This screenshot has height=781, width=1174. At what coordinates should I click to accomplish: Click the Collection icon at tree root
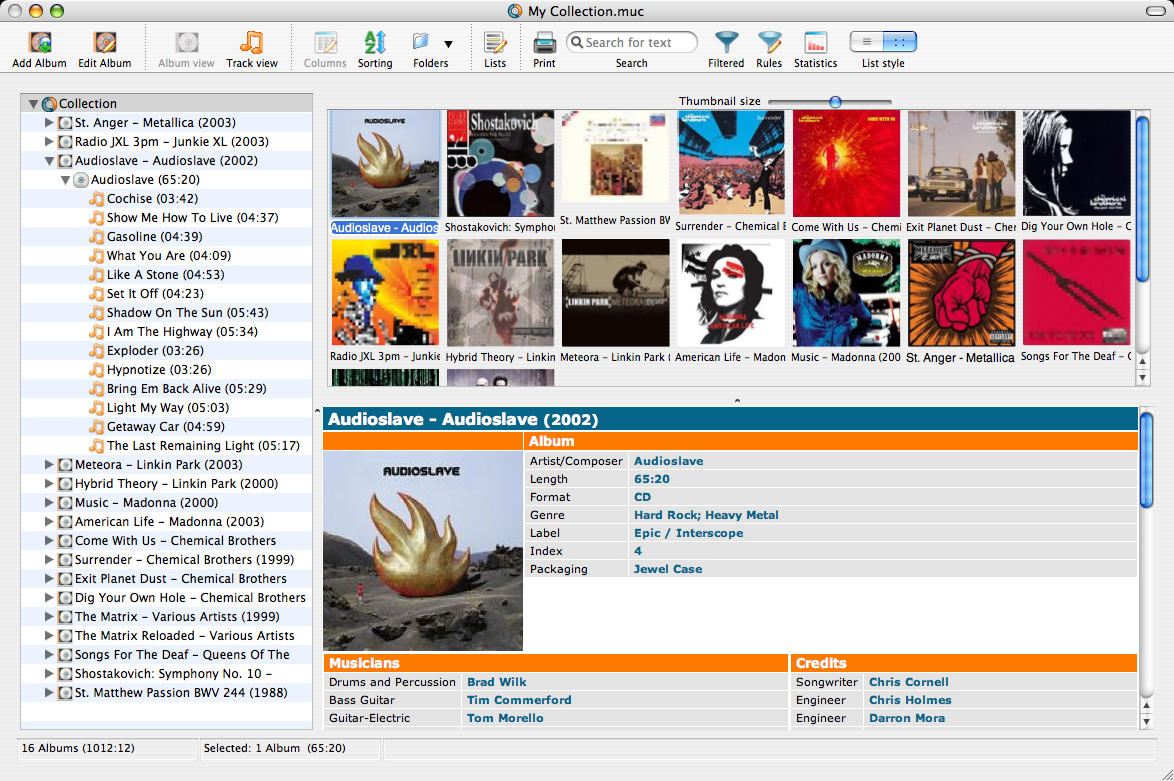pyautogui.click(x=49, y=104)
